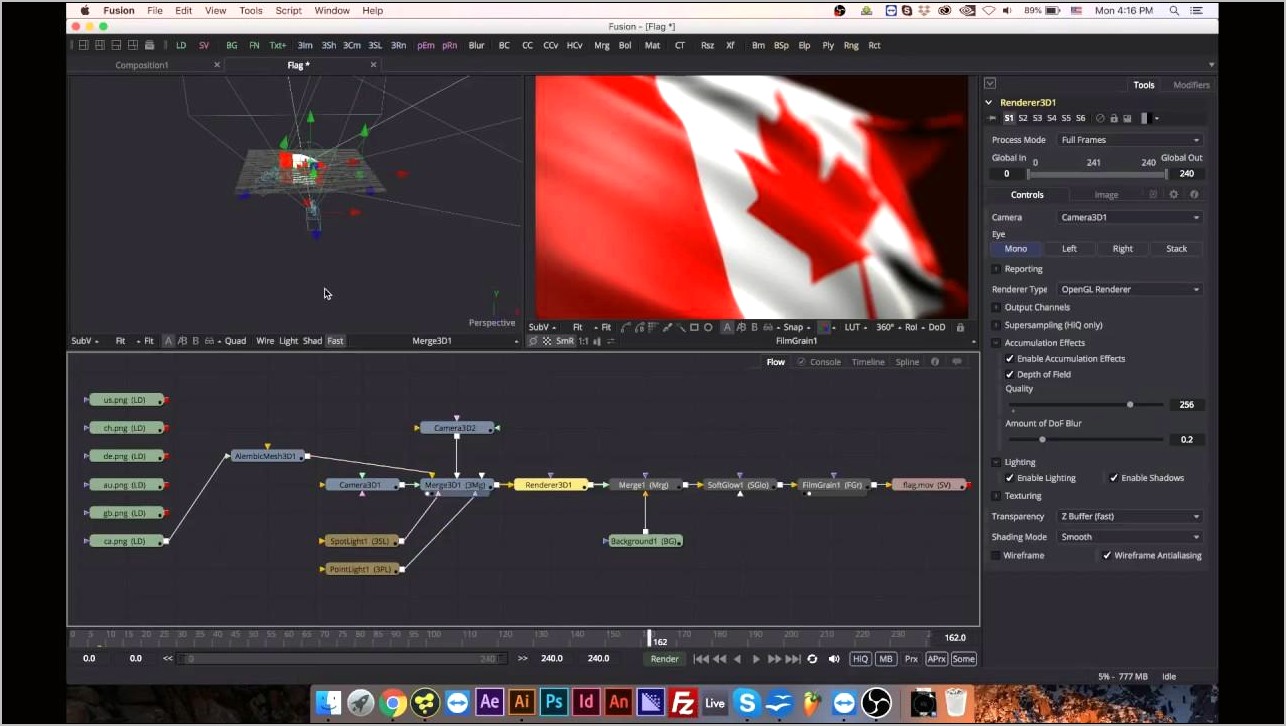The image size is (1286, 726).
Task: Open the Process Mode dropdown
Action: click(x=1130, y=140)
